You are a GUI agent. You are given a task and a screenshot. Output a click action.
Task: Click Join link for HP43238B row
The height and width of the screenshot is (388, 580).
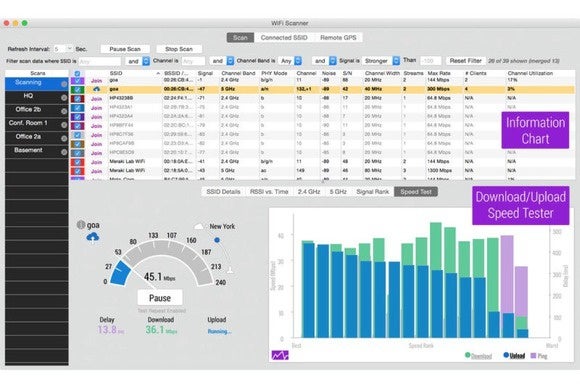click(97, 99)
